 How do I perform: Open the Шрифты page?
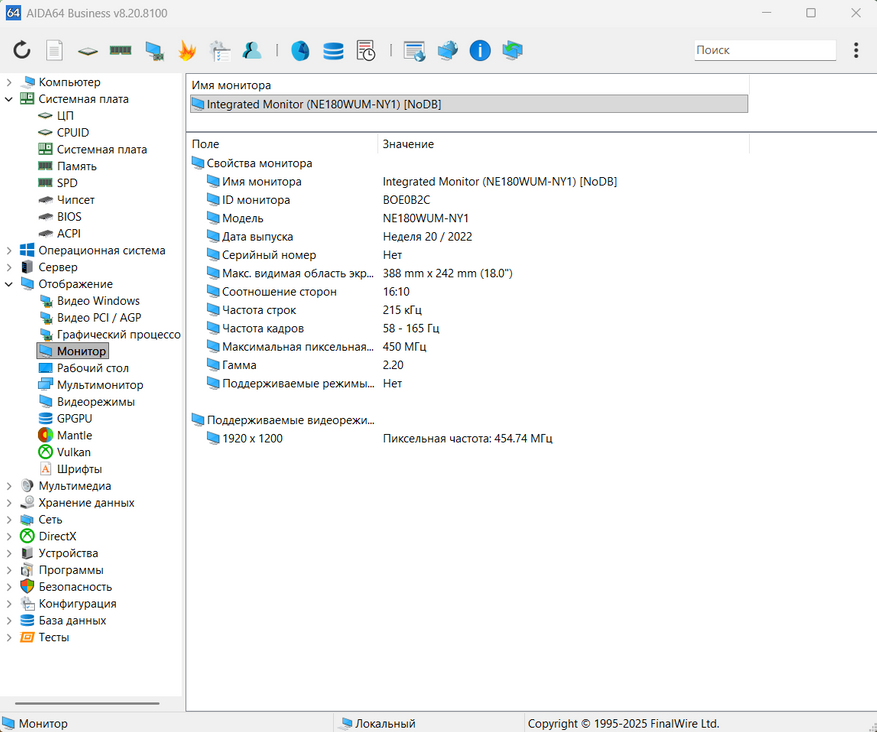79,469
